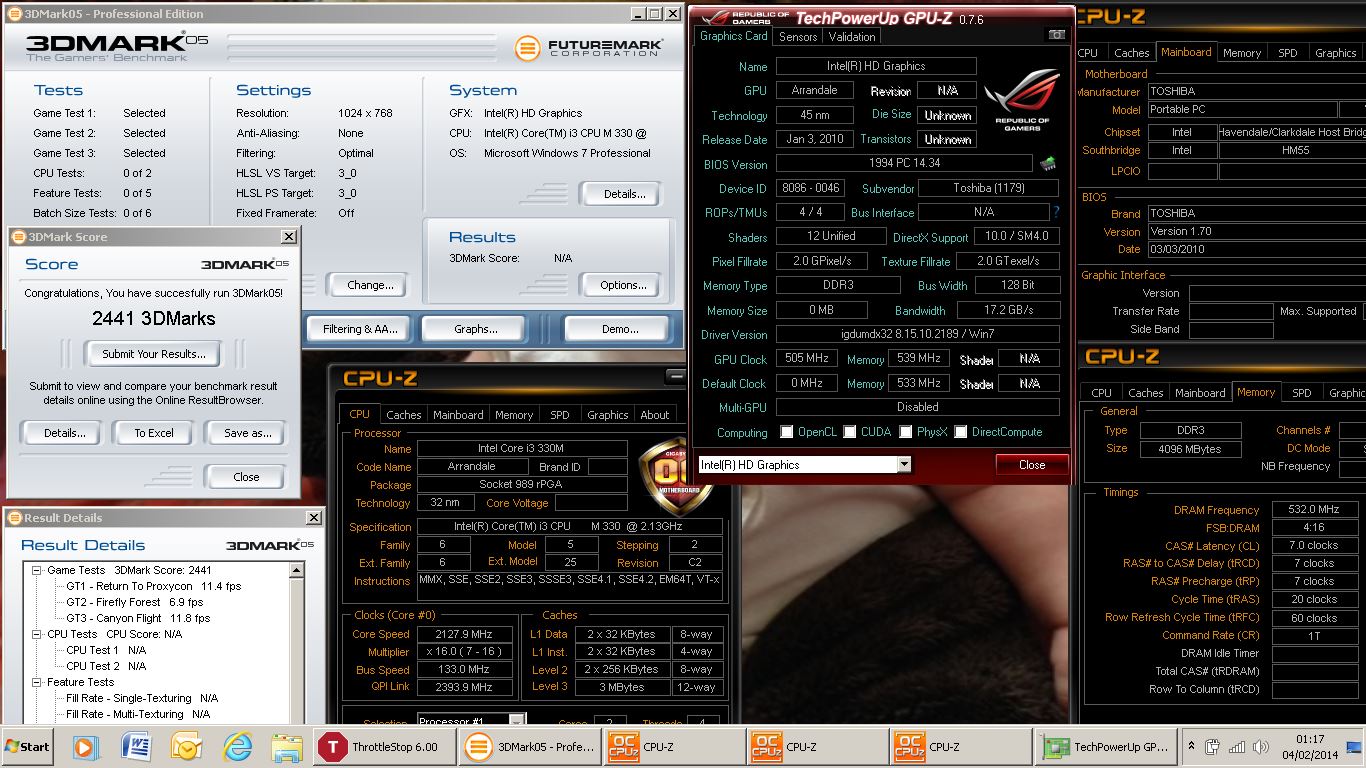Open Windows Media Player from taskbar
Screen dimensions: 1366x768
coord(84,746)
